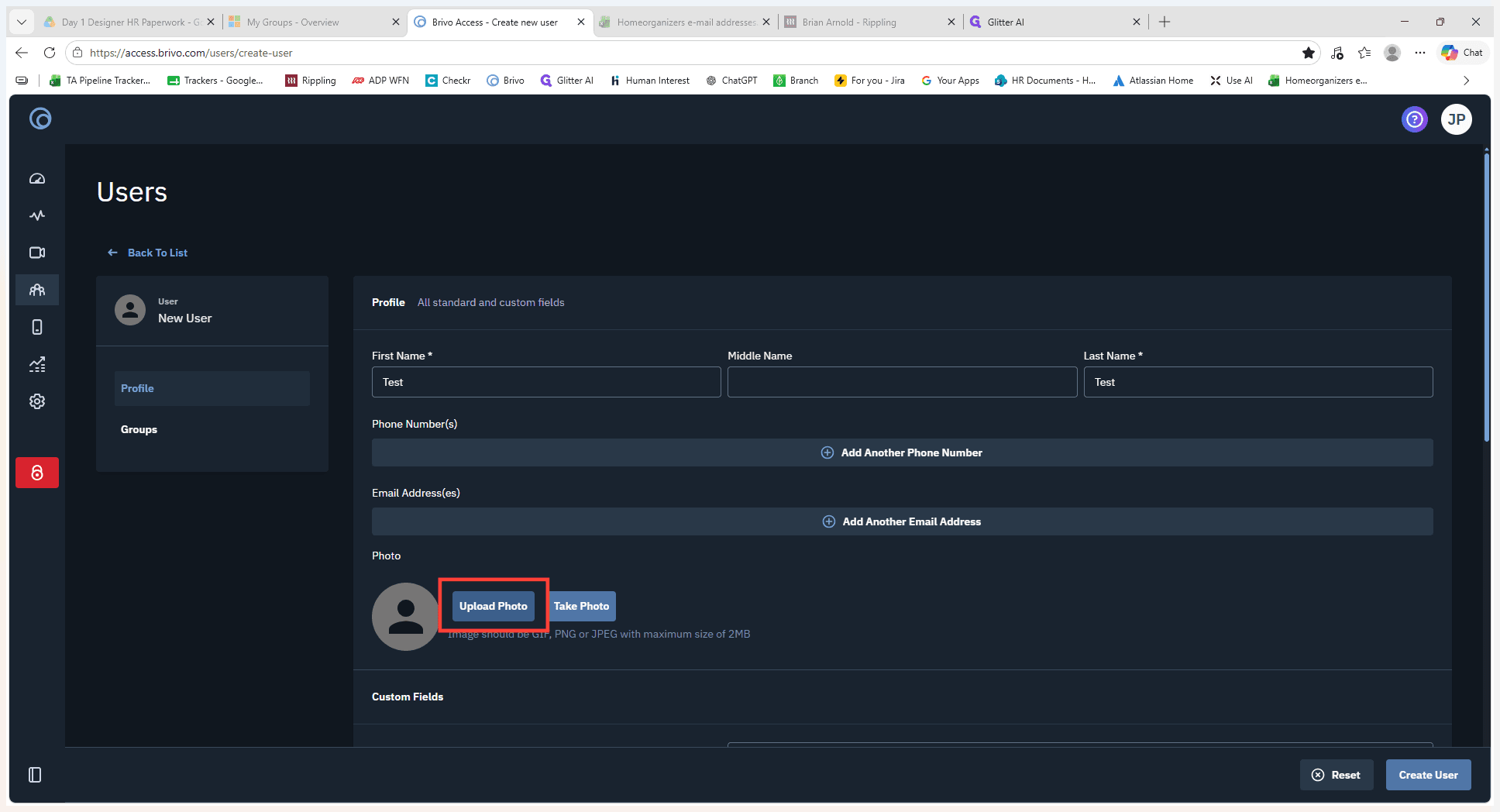The height and width of the screenshot is (812, 1500).
Task: Select the Profile section in user panel
Action: pos(212,388)
